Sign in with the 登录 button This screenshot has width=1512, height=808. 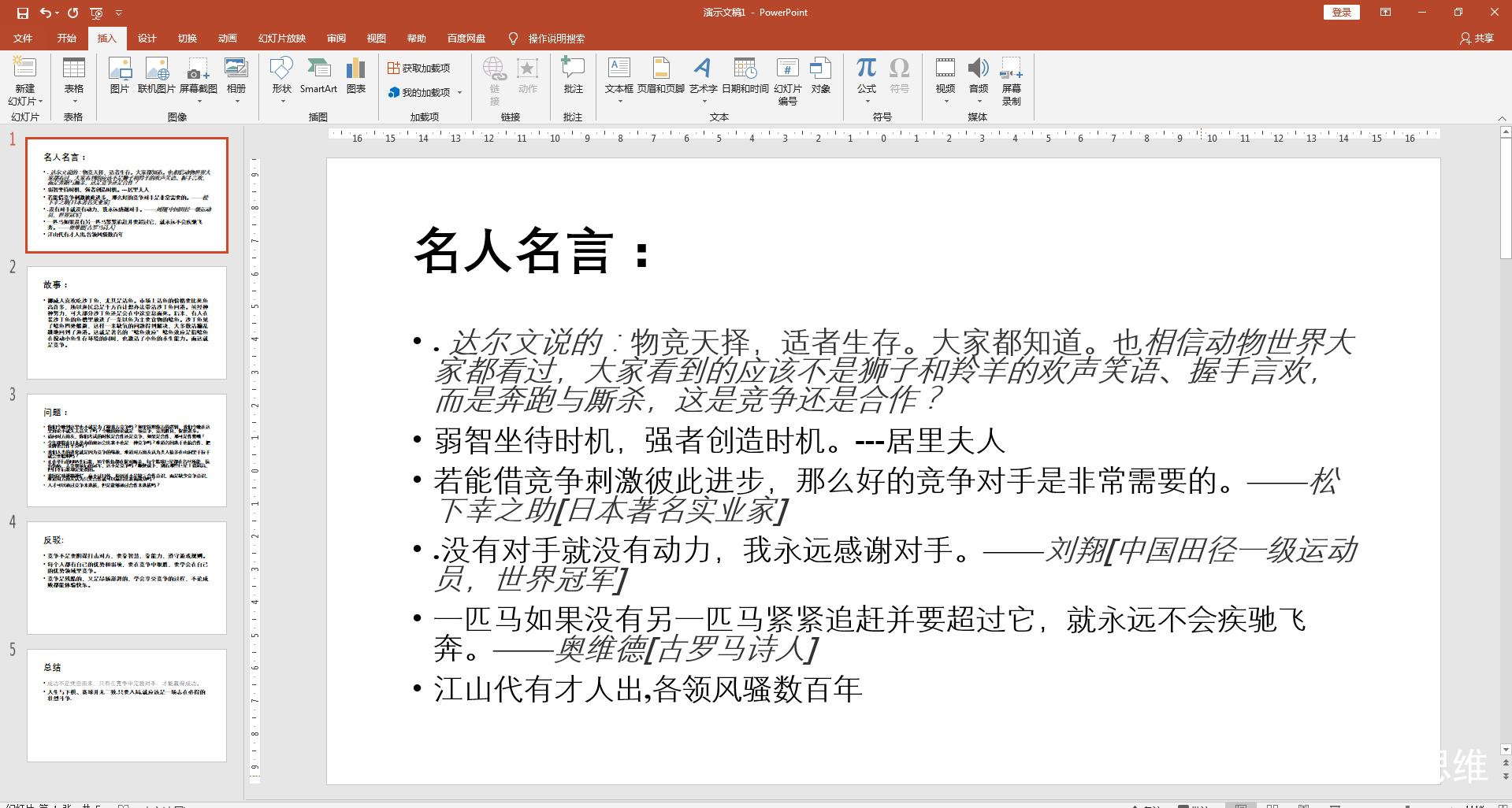point(1340,12)
